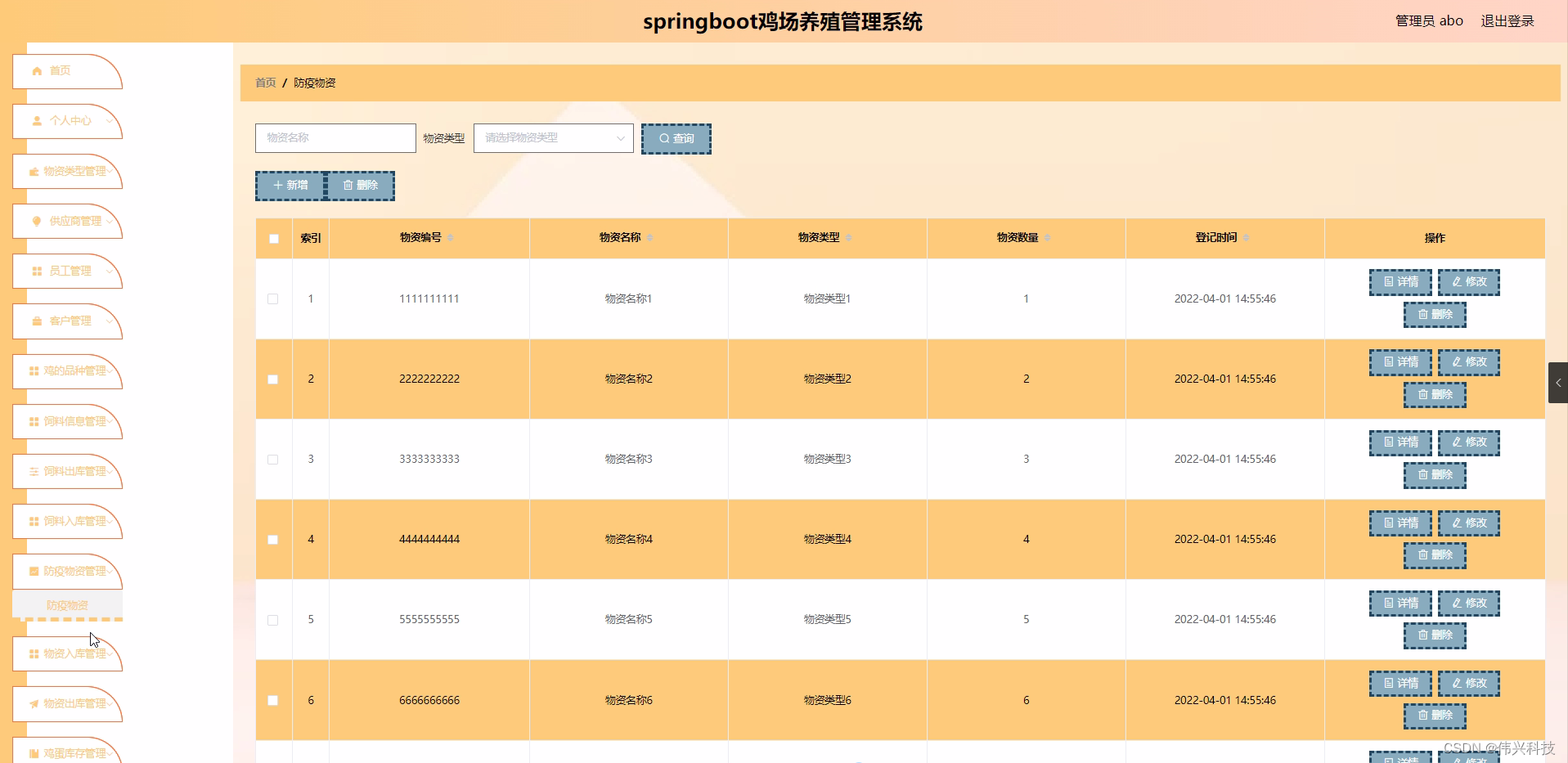Select 防疫物资 submenu item in sidebar
Screen dimensions: 1568x763
67,605
